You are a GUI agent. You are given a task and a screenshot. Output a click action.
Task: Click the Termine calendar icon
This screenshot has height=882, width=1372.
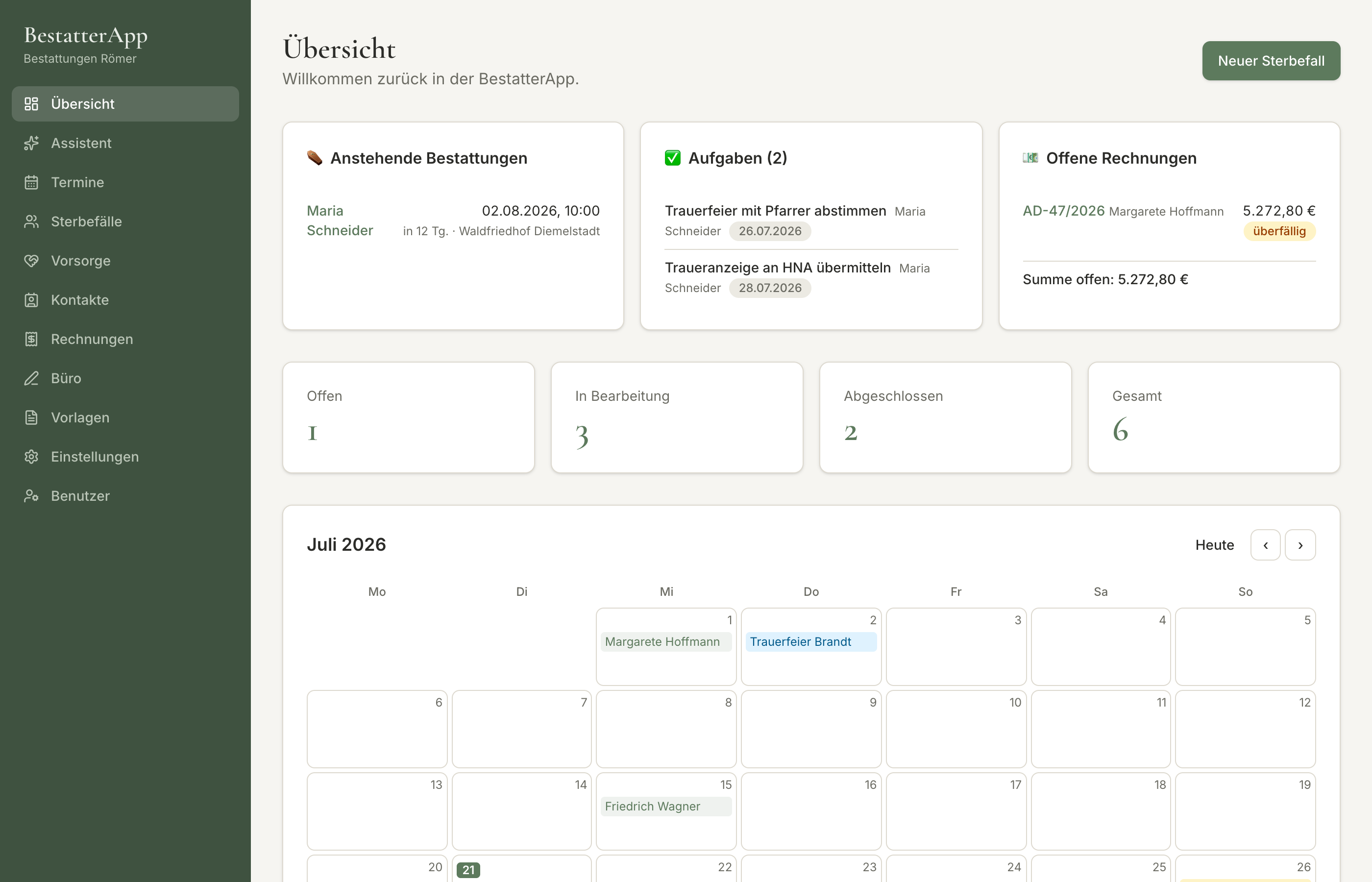pos(31,182)
